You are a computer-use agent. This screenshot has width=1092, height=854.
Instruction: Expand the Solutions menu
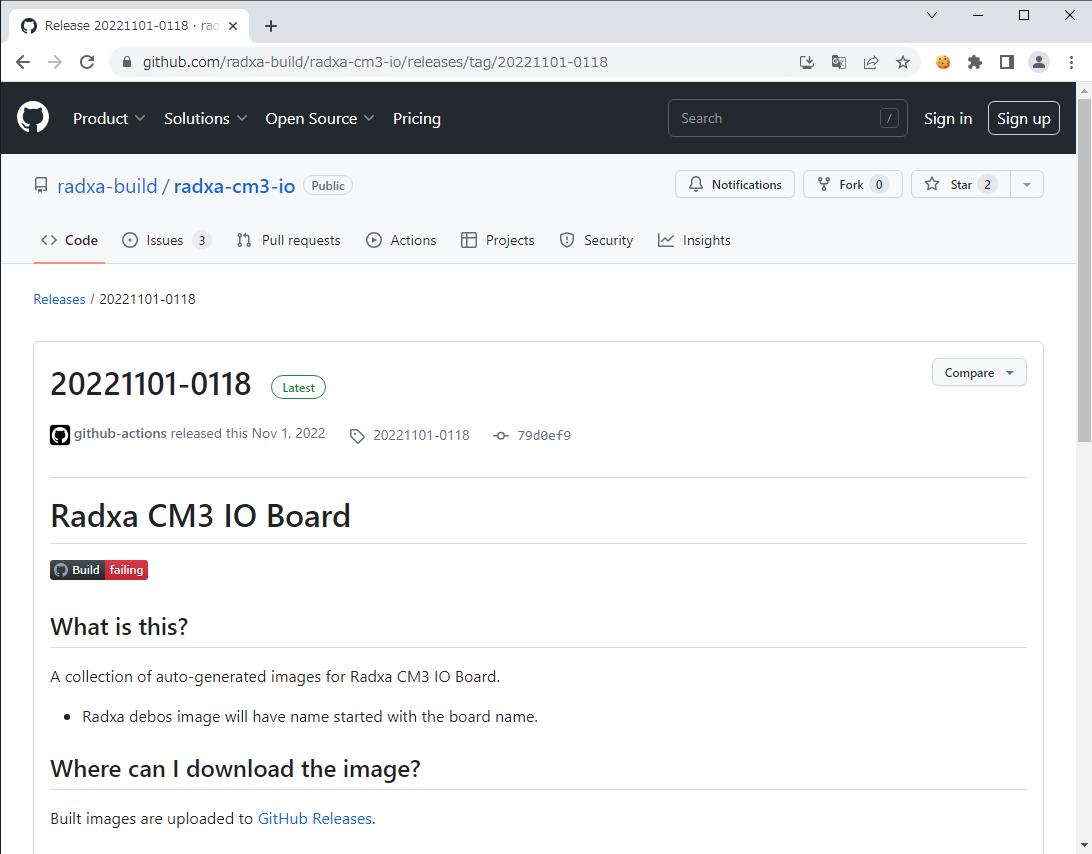(x=205, y=118)
